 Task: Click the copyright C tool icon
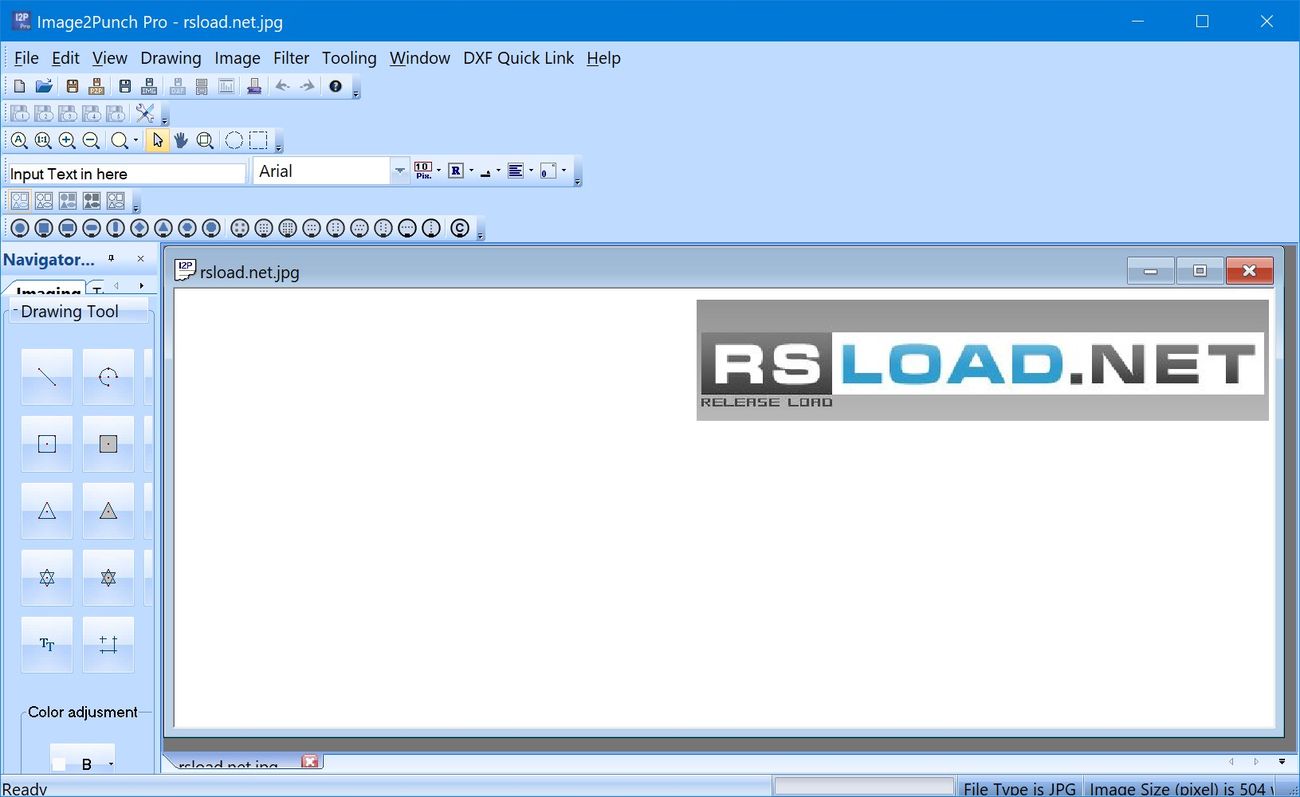pyautogui.click(x=460, y=228)
